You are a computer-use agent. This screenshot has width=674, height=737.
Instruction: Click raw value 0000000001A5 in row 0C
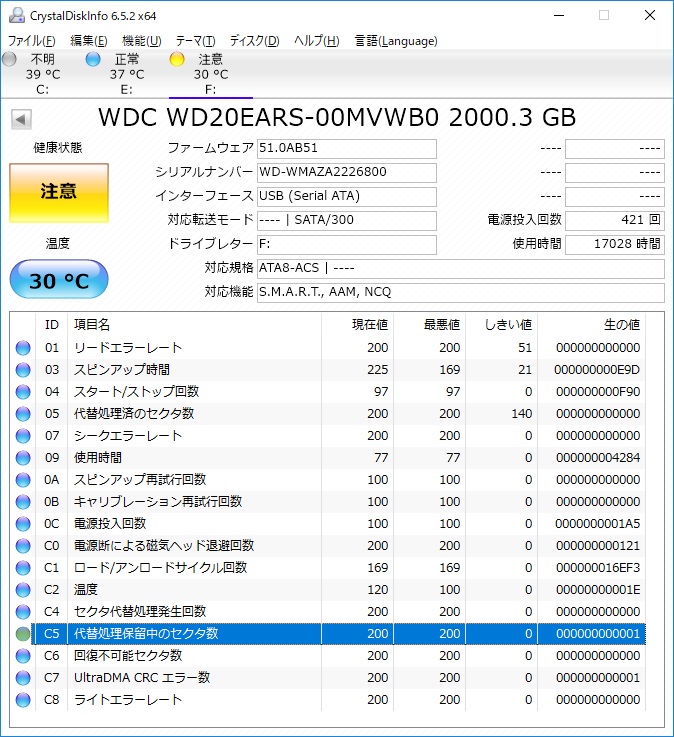pos(597,524)
